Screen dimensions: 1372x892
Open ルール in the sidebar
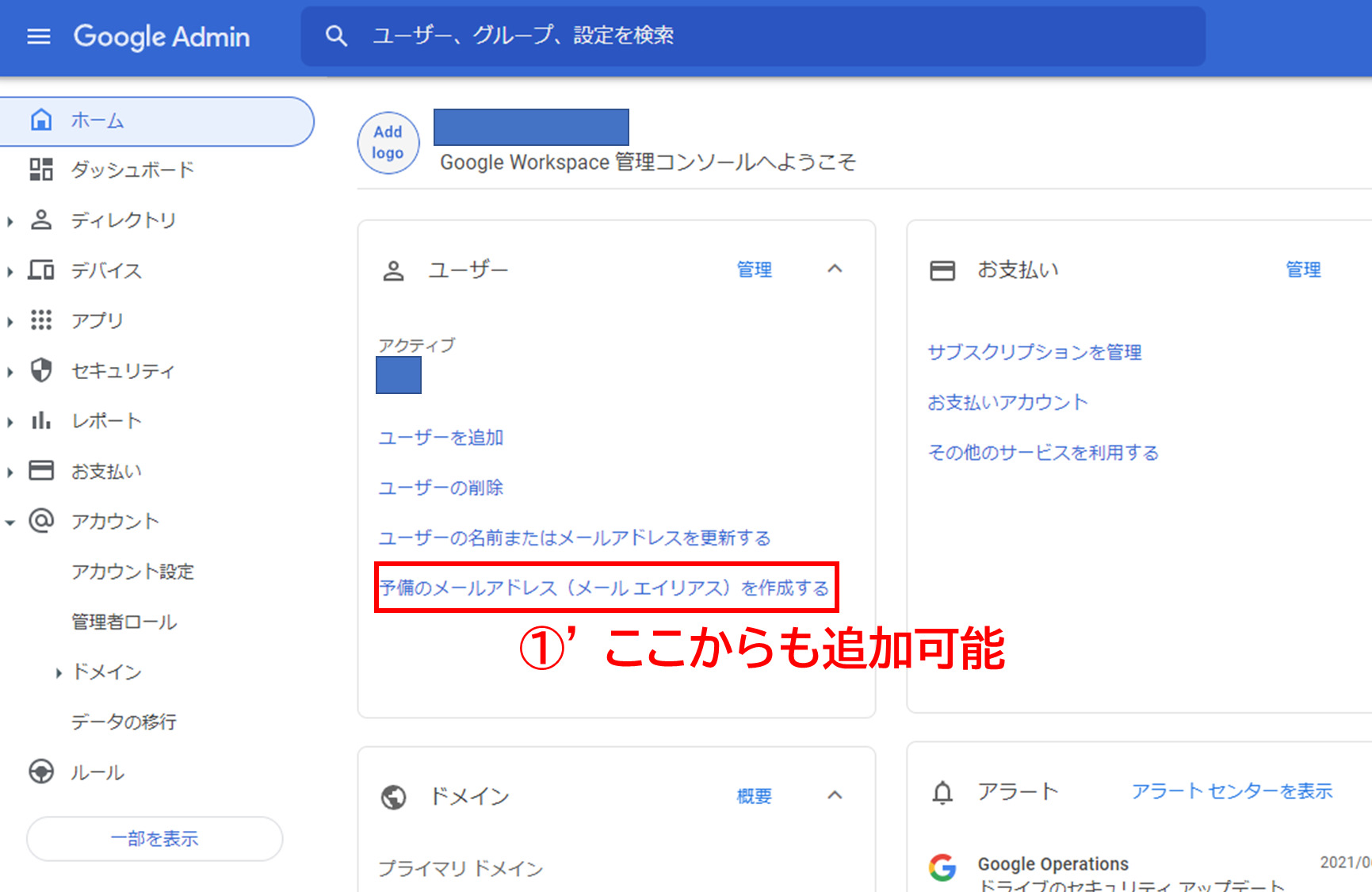(x=97, y=772)
